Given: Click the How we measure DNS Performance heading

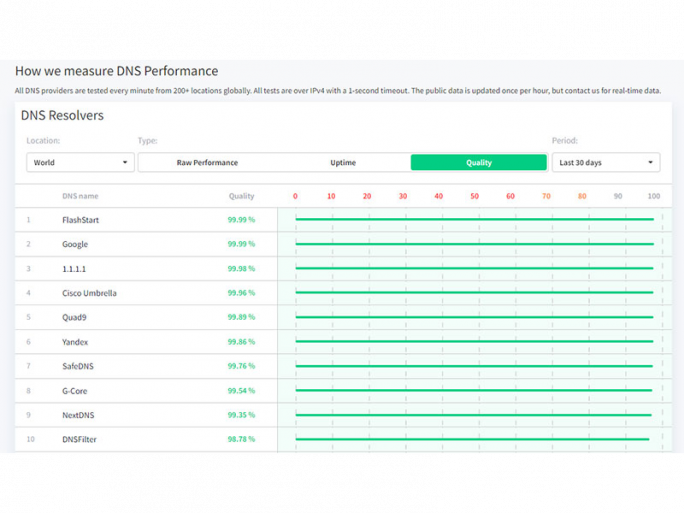Looking at the screenshot, I should pos(116,71).
